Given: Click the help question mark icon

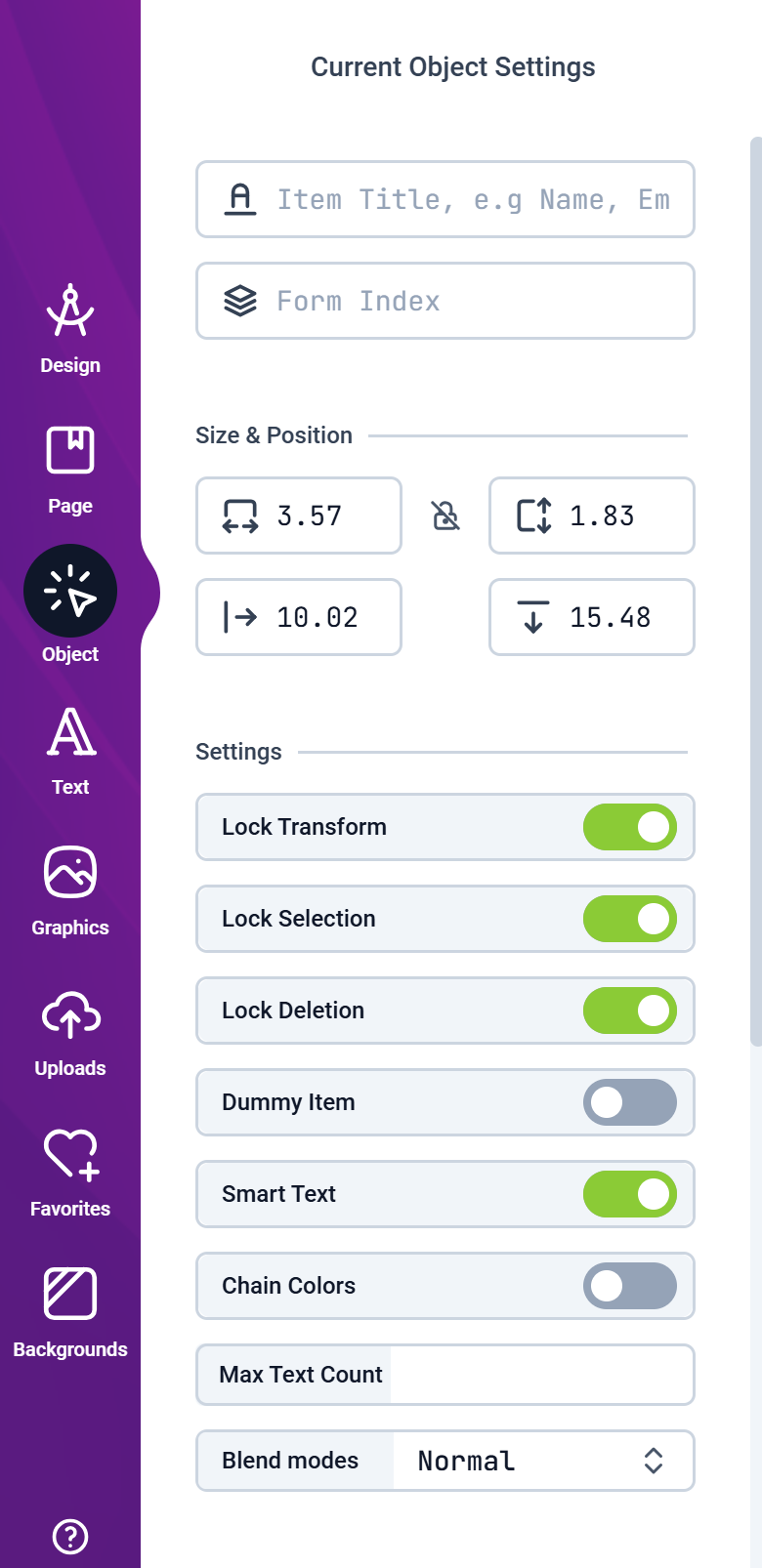Looking at the screenshot, I should pyautogui.click(x=70, y=1536).
